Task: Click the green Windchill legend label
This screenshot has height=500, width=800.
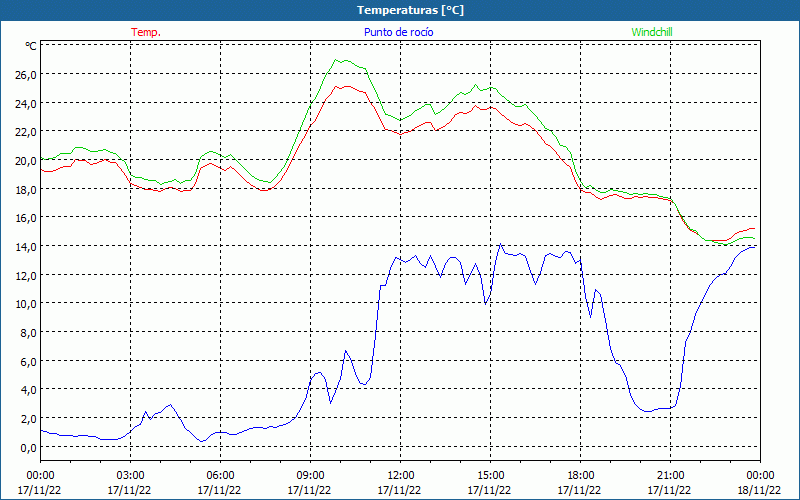Action: [x=652, y=32]
